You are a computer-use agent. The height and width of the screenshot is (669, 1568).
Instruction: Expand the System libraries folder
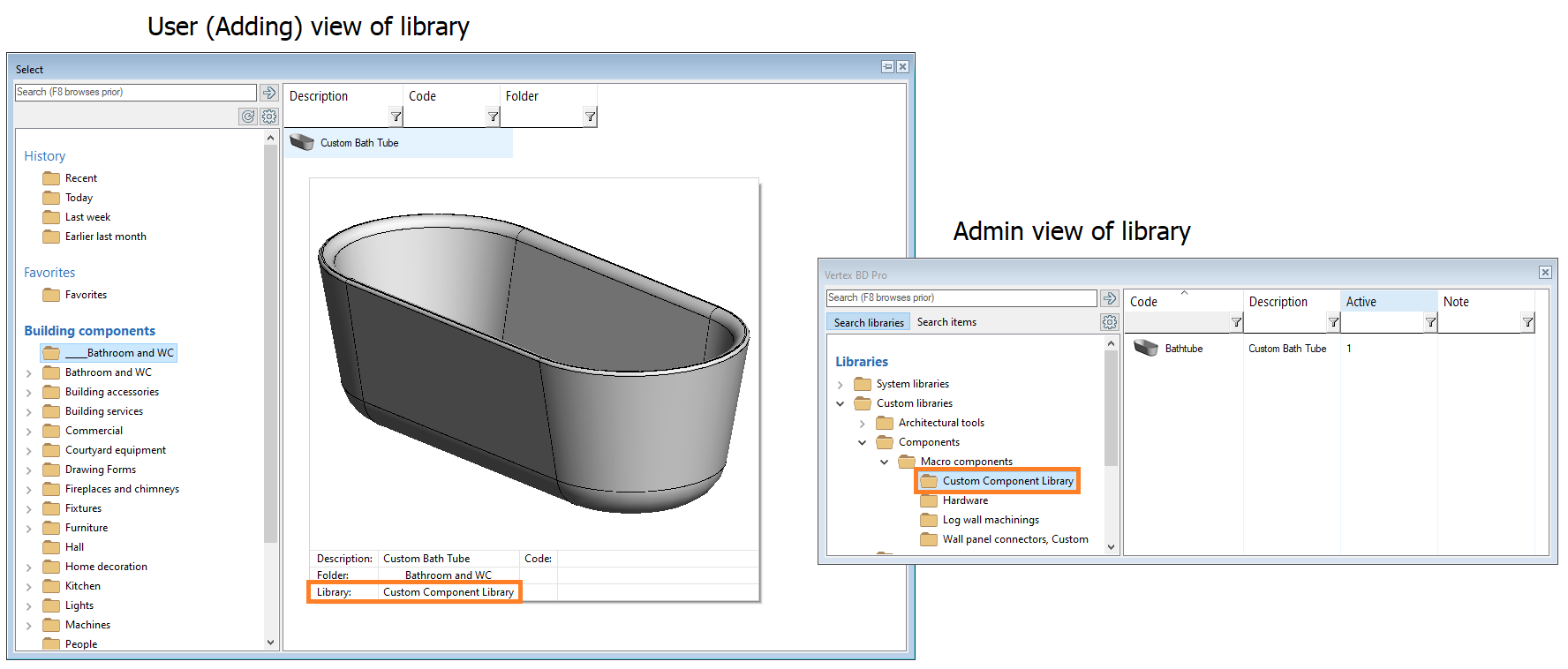coord(840,385)
